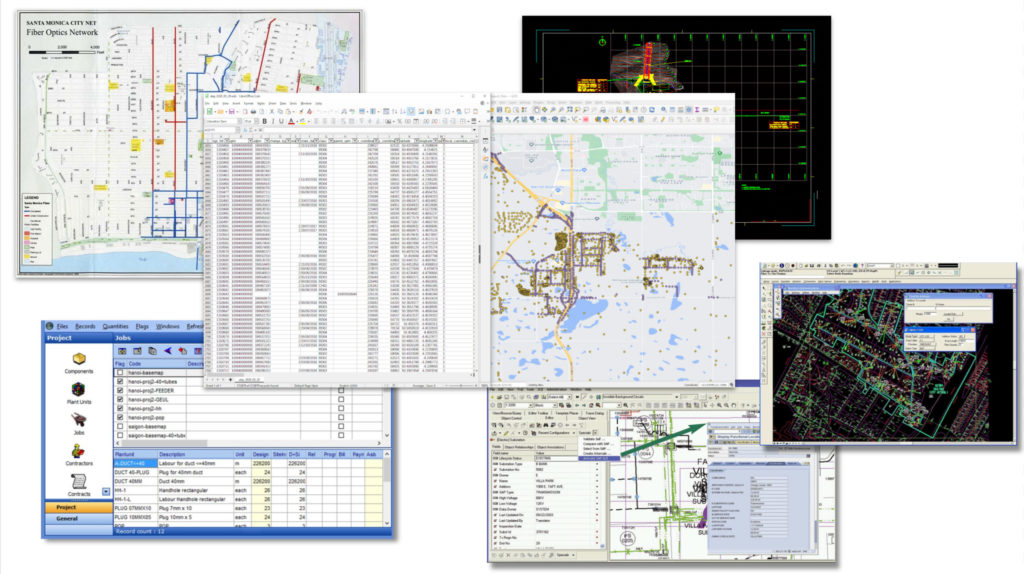Open the Files menu in Jobs window
The width and height of the screenshot is (1024, 574).
pyautogui.click(x=62, y=326)
